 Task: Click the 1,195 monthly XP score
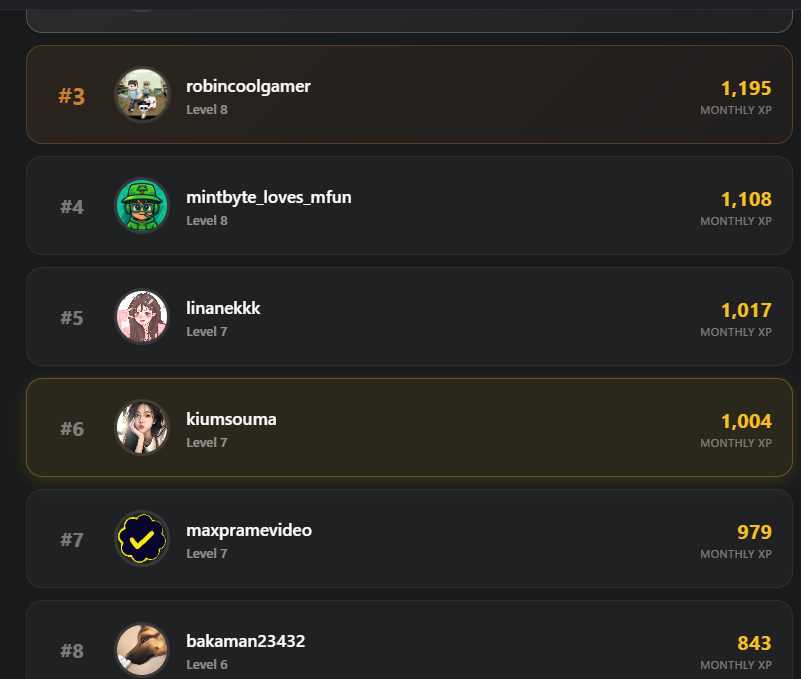coord(746,89)
